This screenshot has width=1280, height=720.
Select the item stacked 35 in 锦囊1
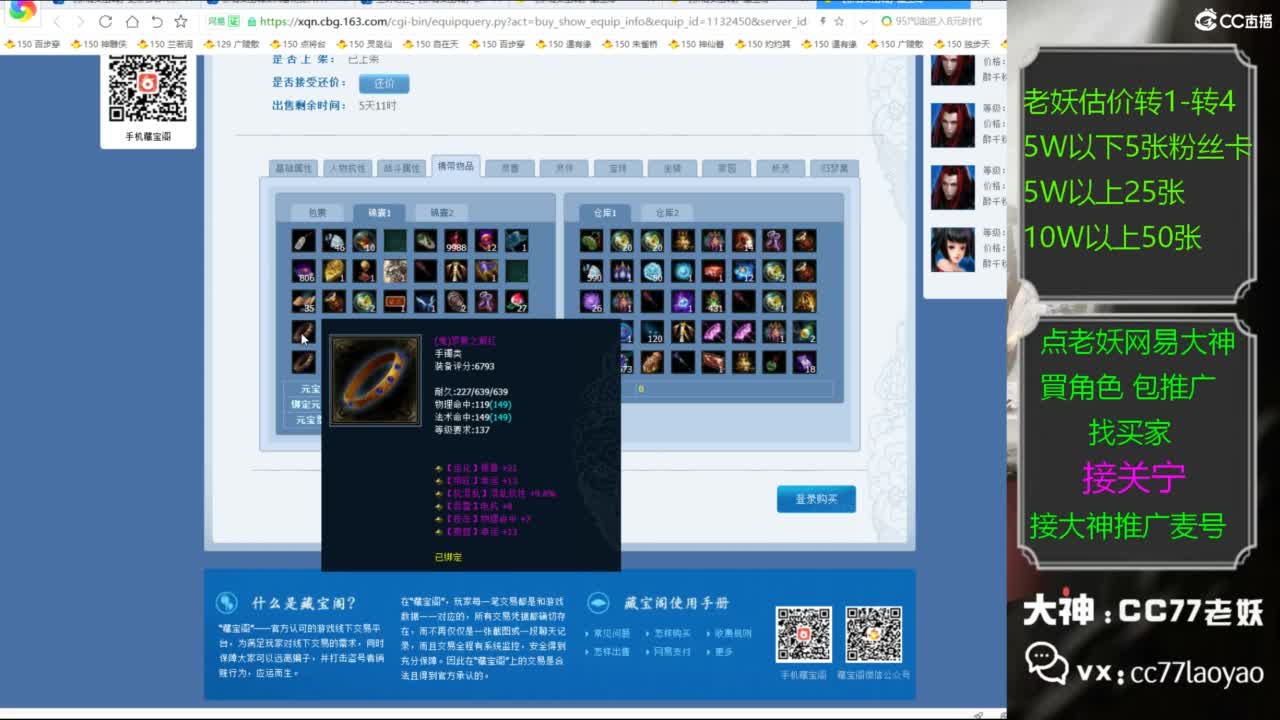304,301
